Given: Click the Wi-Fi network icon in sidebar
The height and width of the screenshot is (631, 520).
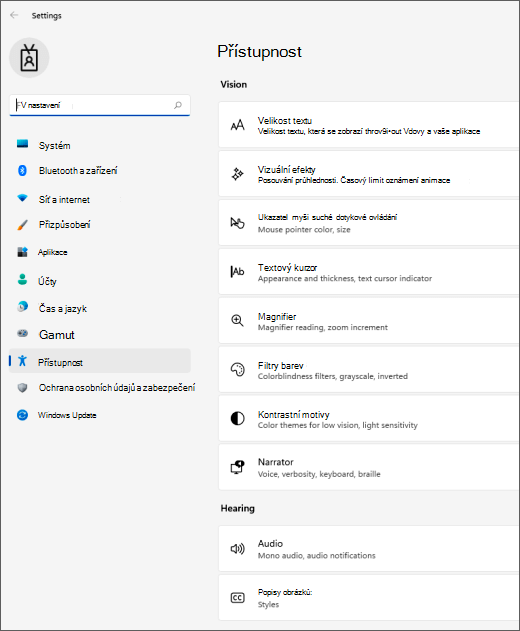Looking at the screenshot, I should (x=23, y=198).
